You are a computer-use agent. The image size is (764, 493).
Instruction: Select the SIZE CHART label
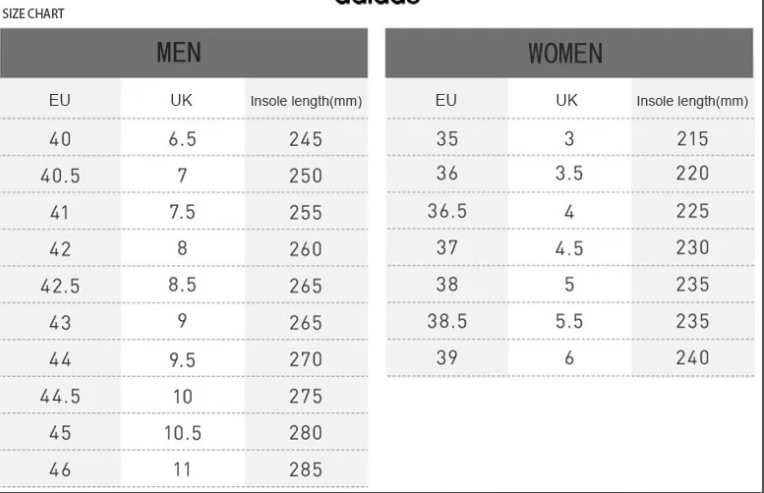tap(33, 14)
